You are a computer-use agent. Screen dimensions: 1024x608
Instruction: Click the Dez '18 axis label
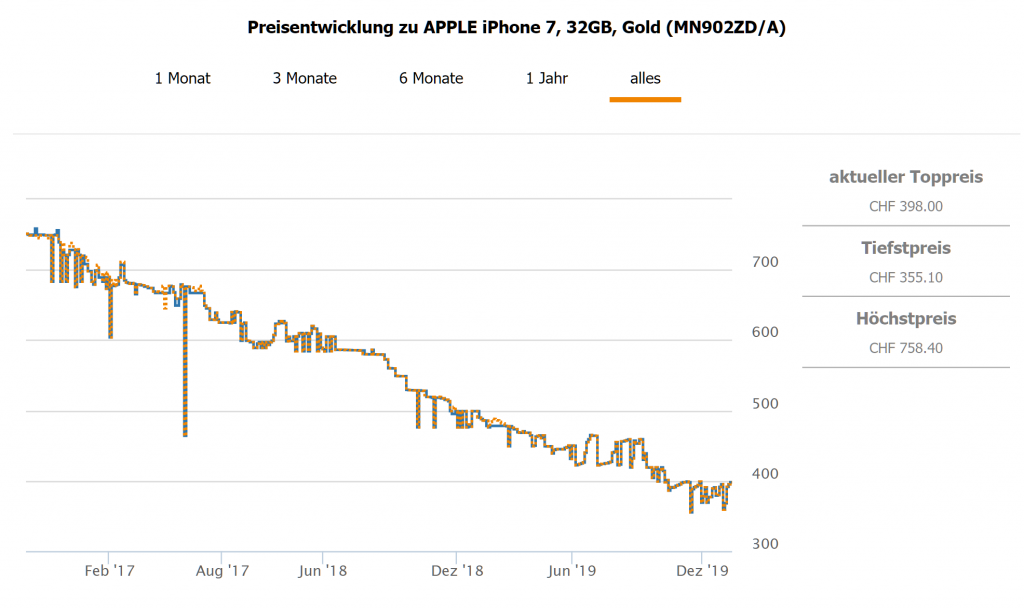(x=457, y=571)
